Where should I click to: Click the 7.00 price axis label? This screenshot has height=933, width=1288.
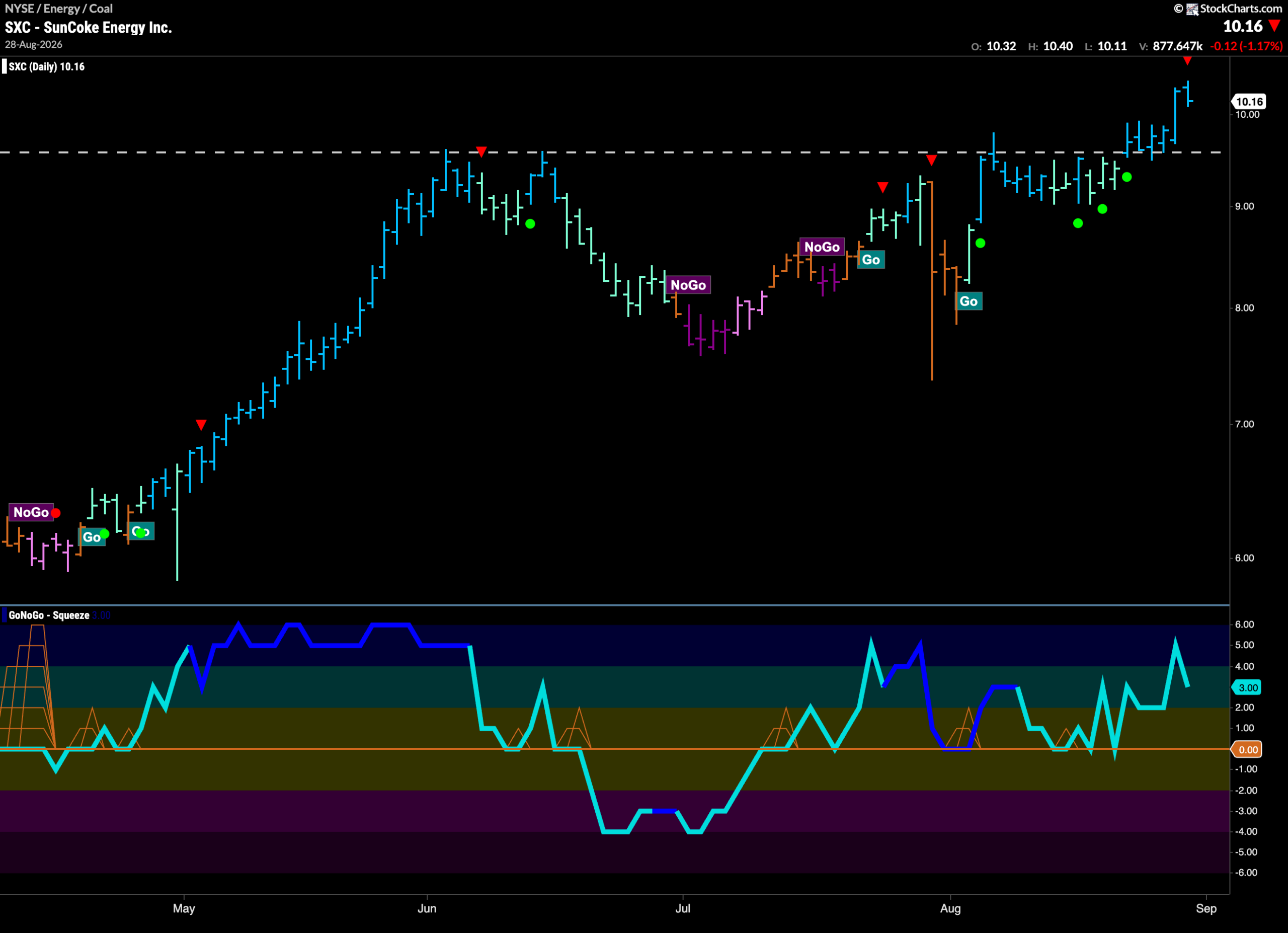pos(1244,424)
